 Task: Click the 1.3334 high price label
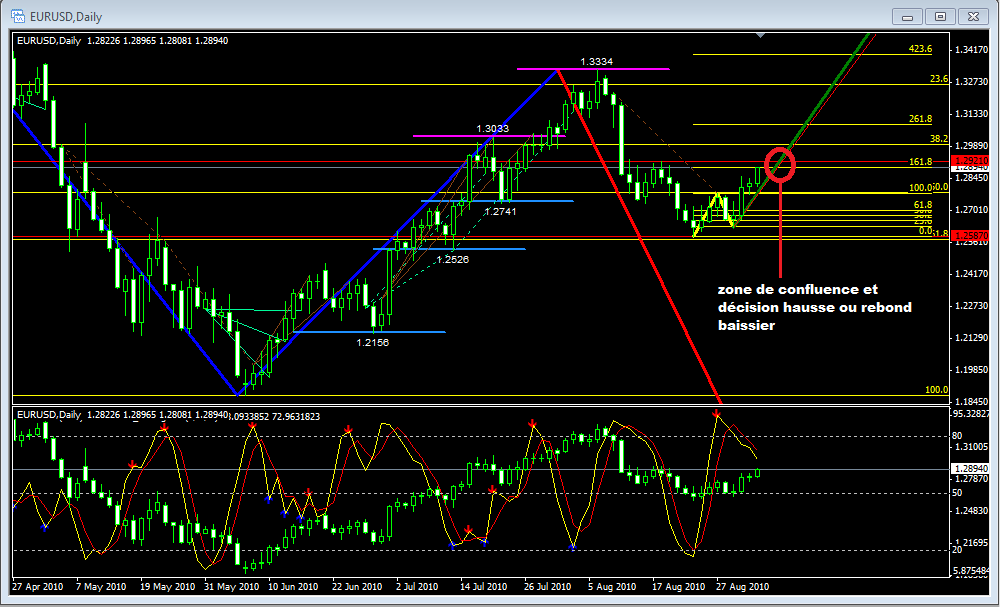point(598,61)
